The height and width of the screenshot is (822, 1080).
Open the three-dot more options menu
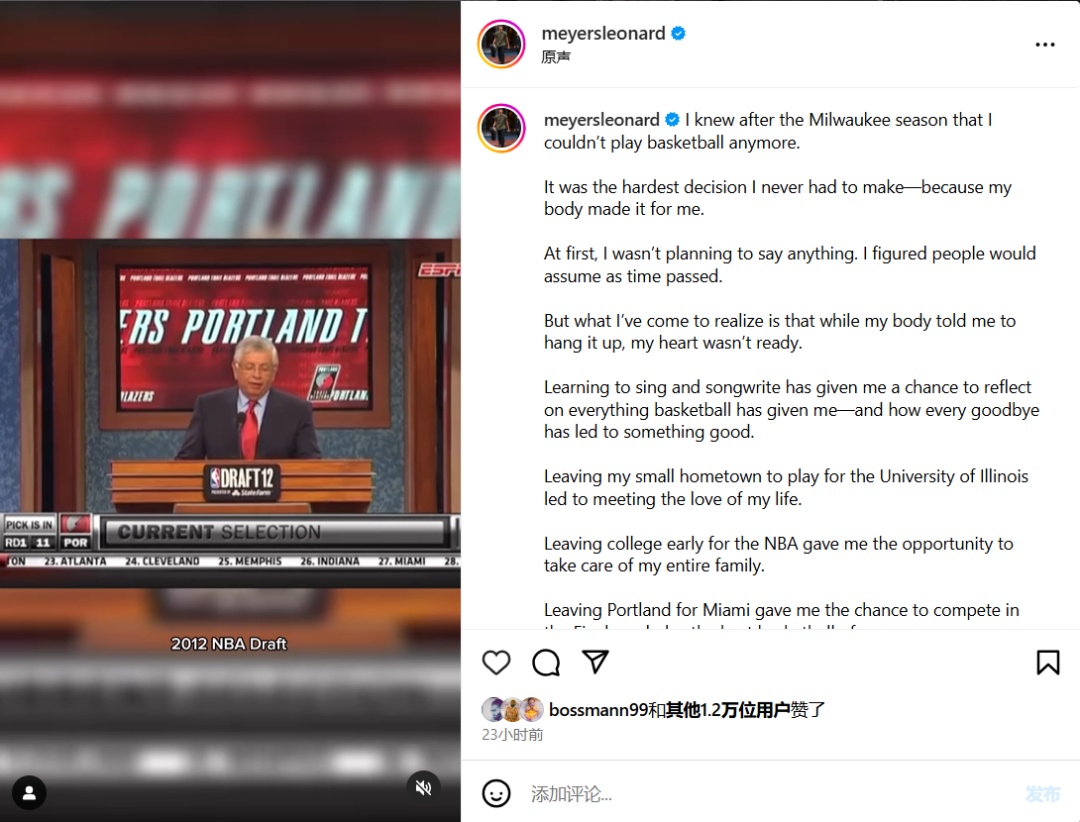pyautogui.click(x=1045, y=45)
